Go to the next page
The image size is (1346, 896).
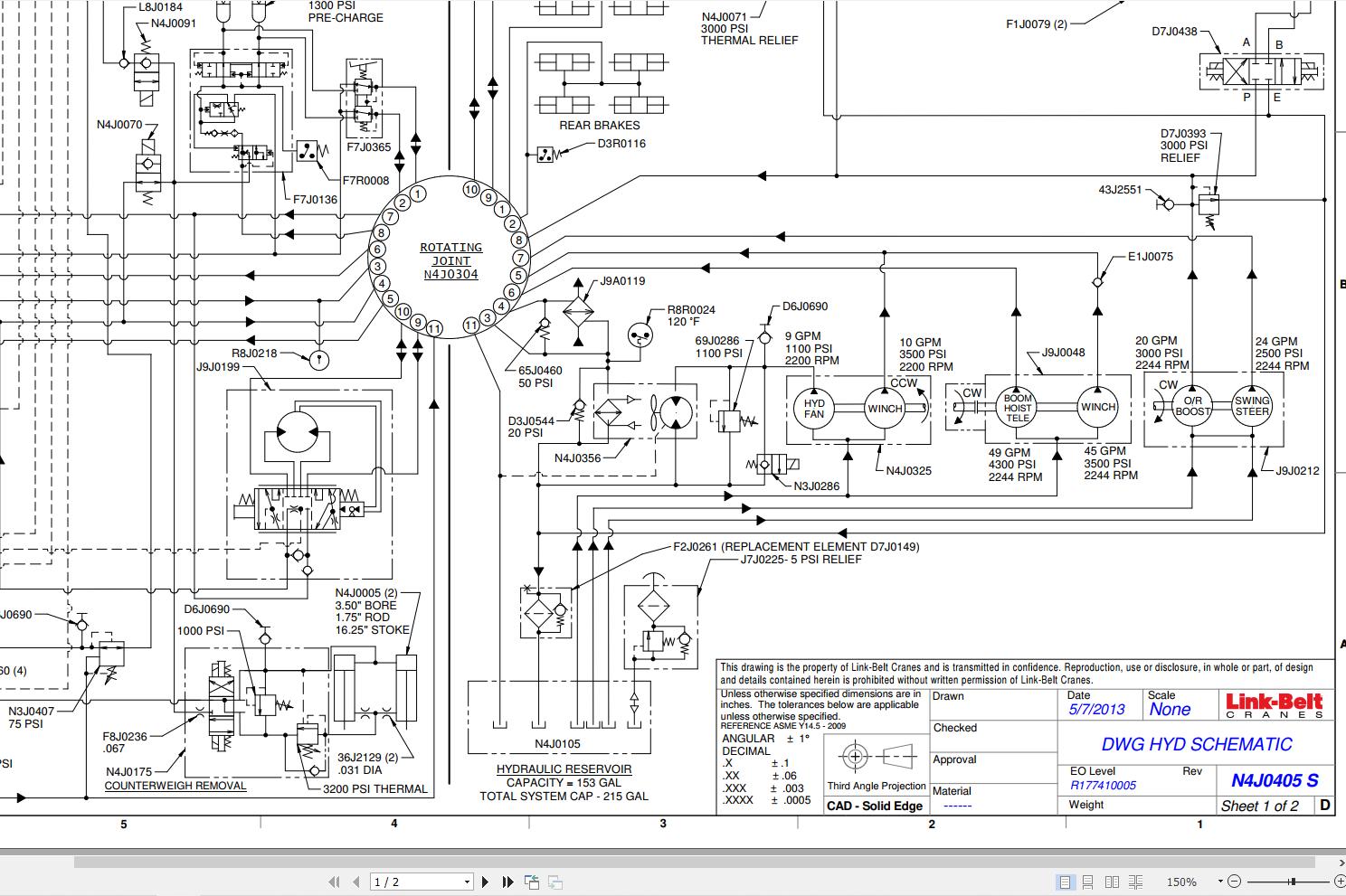486,882
